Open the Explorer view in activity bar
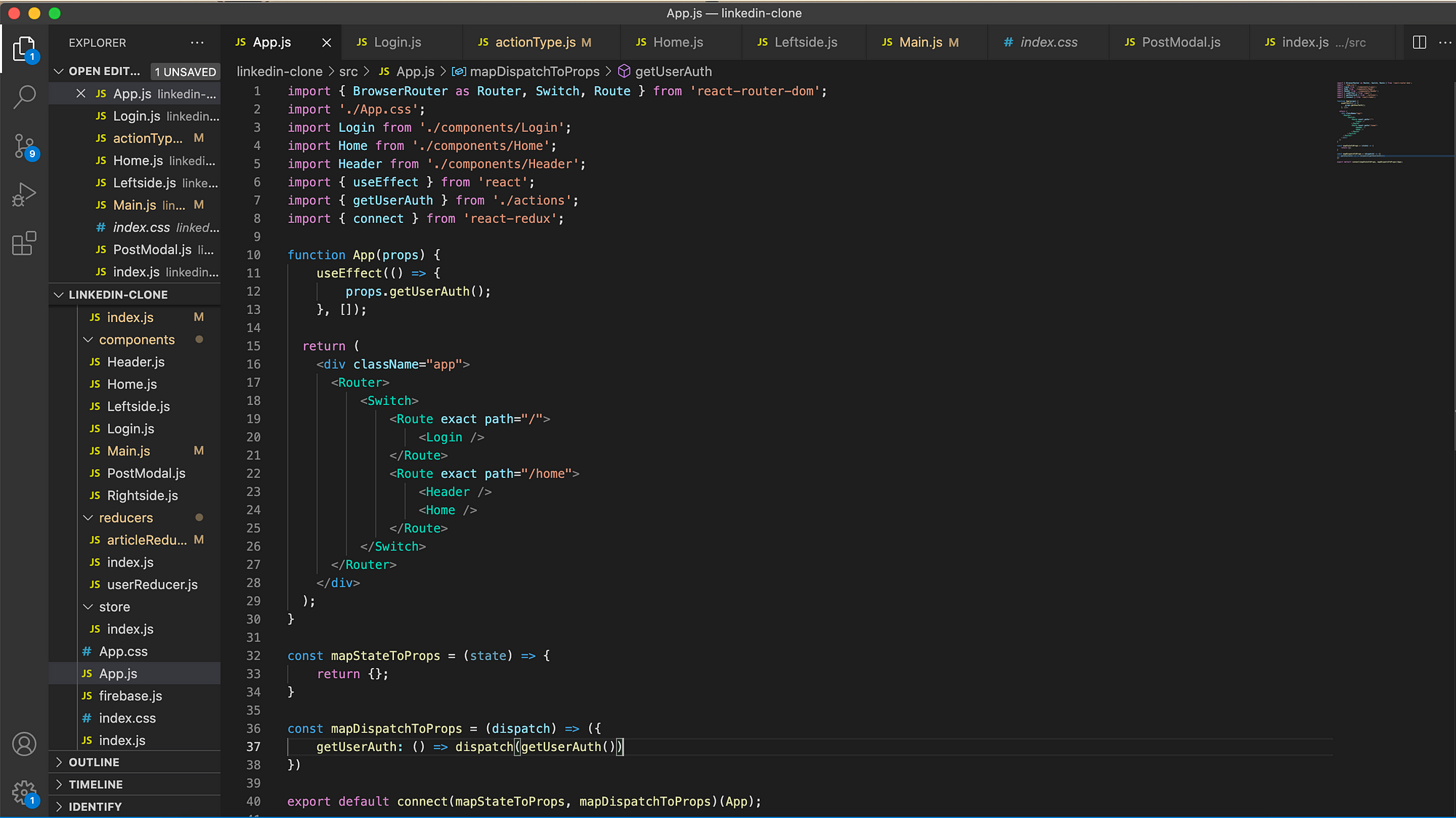This screenshot has width=1456, height=818. [x=24, y=48]
